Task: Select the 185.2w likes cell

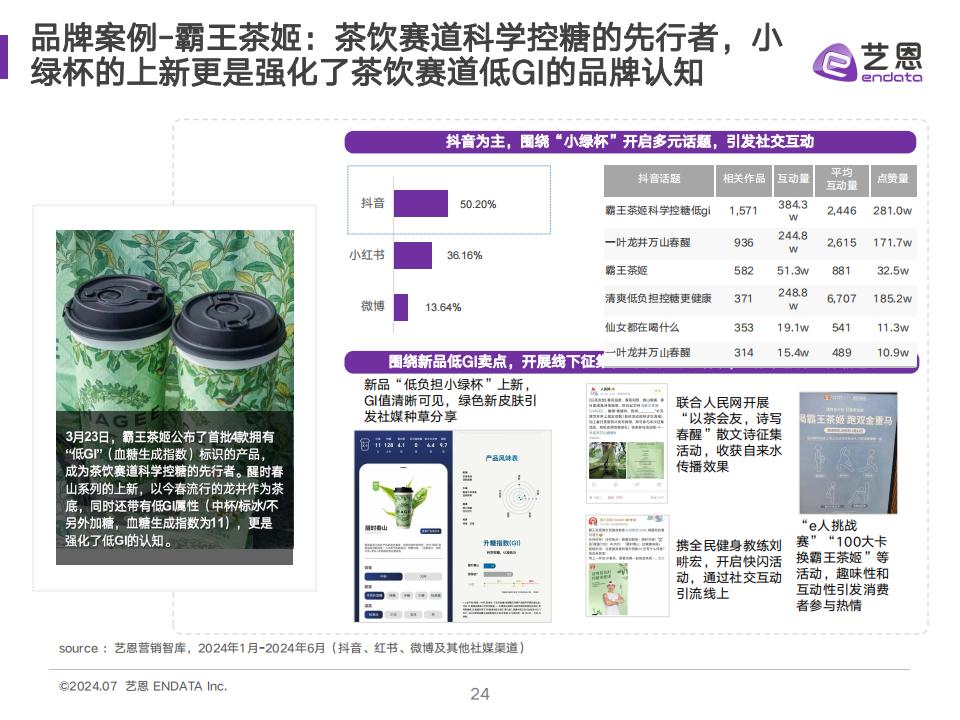Action: [x=893, y=299]
